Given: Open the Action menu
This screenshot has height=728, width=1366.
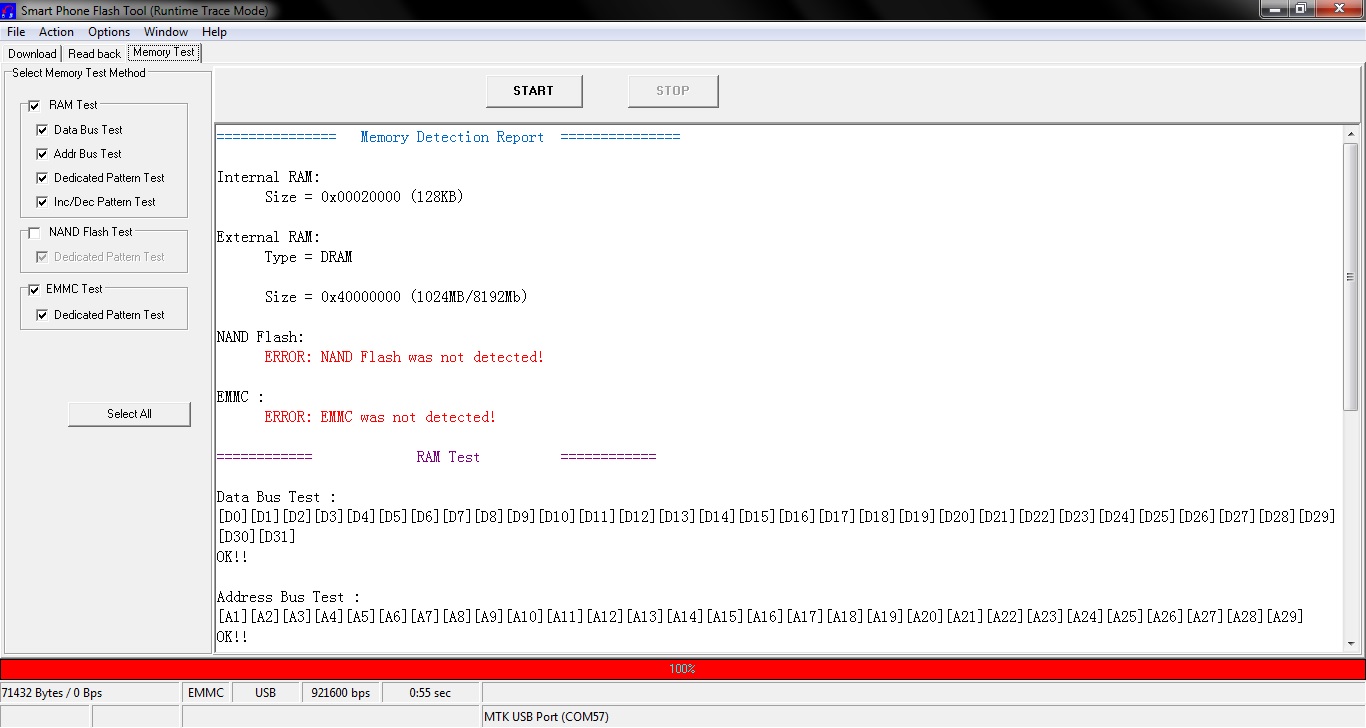Looking at the screenshot, I should click(x=56, y=32).
